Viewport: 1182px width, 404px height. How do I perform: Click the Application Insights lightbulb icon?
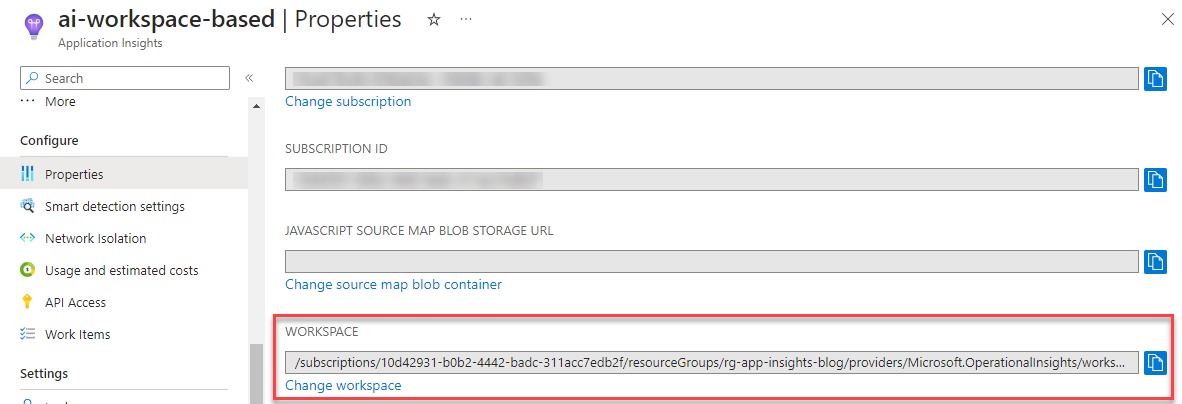(35, 27)
